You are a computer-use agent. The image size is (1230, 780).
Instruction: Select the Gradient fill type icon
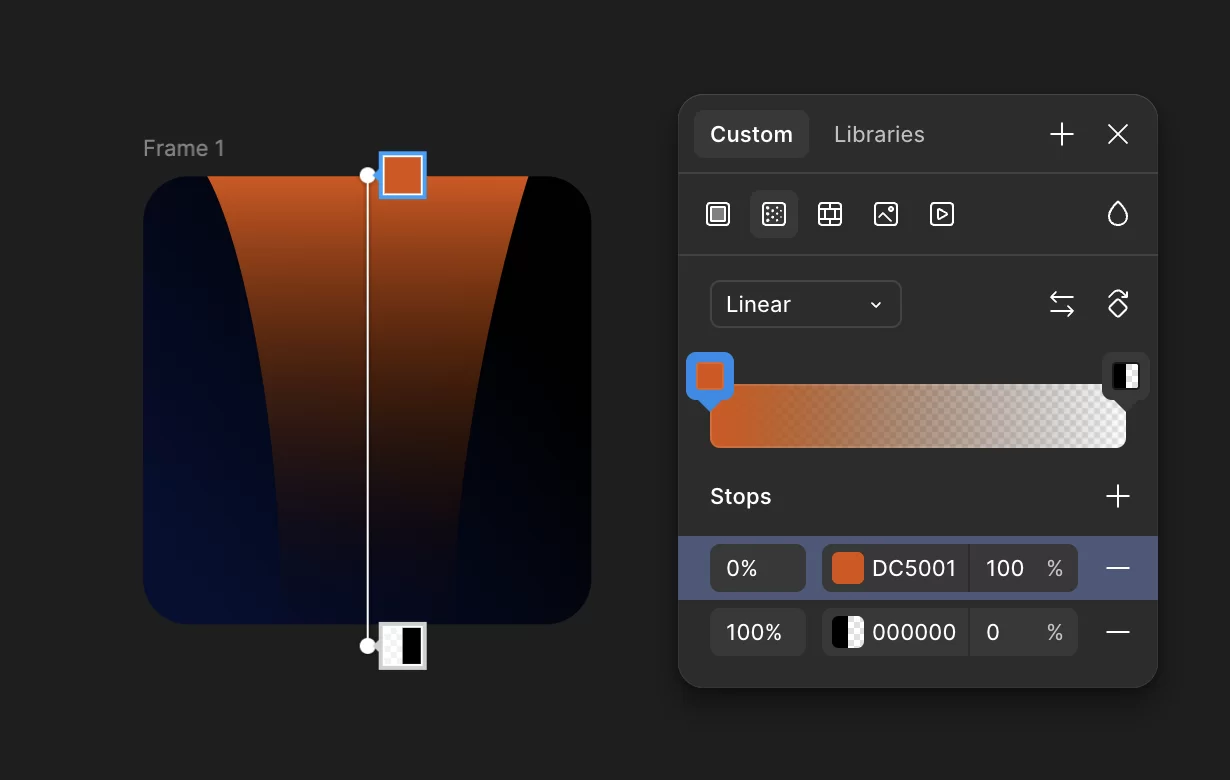click(x=774, y=214)
